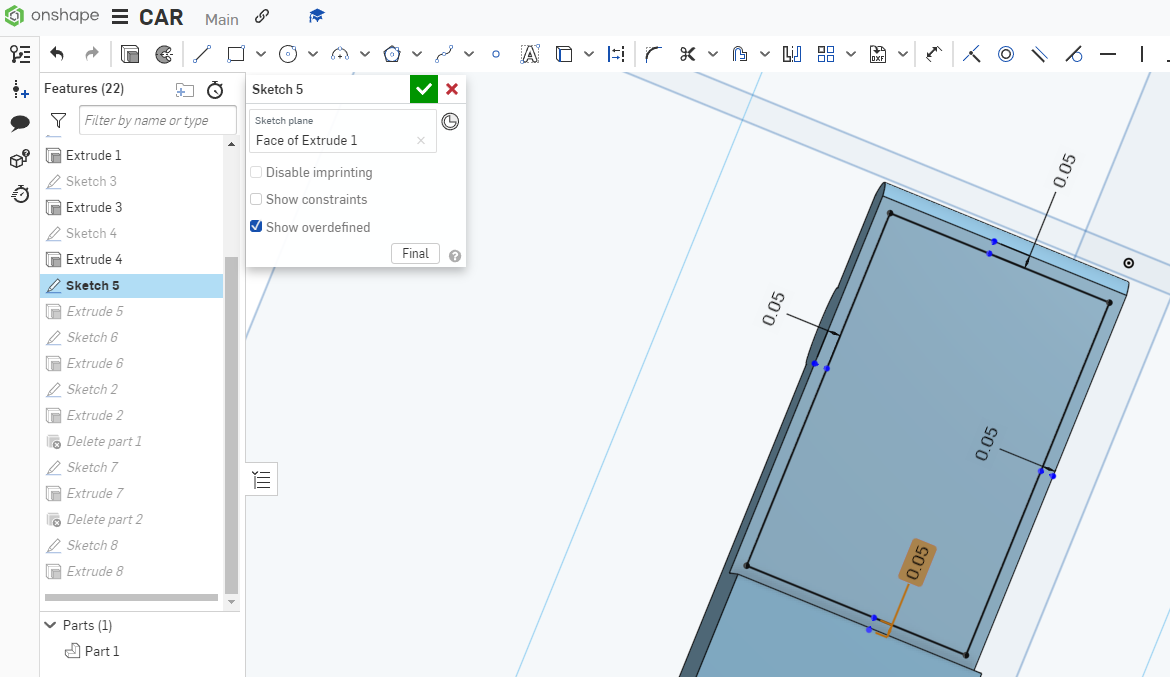The width and height of the screenshot is (1170, 677).
Task: Click the document link chain icon
Action: (262, 16)
